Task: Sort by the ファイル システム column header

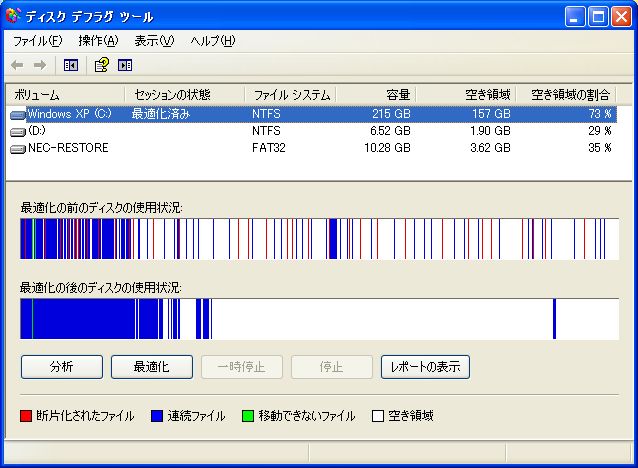Action: point(290,95)
